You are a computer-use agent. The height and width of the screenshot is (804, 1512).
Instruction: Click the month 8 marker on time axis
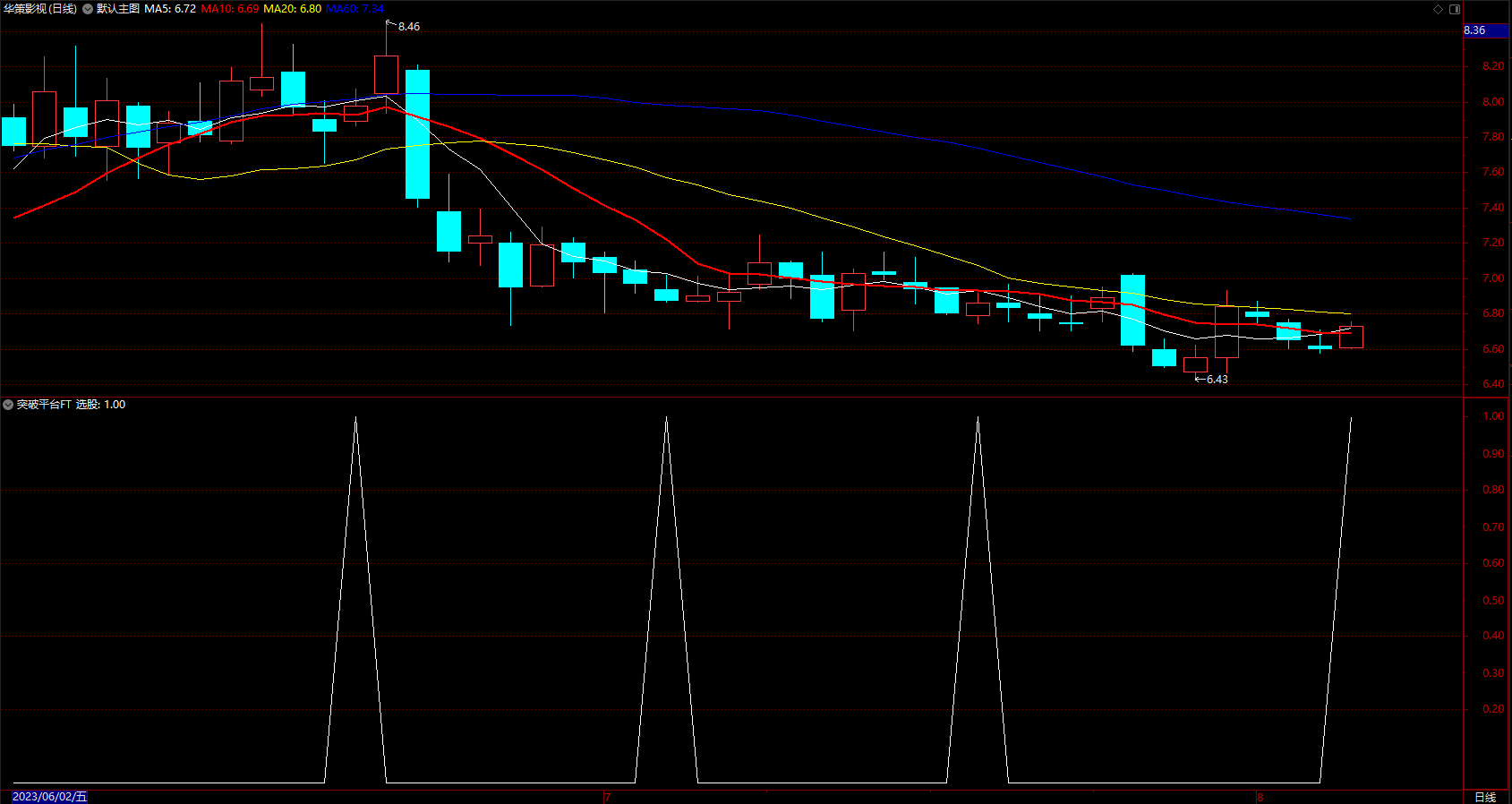coord(1260,797)
